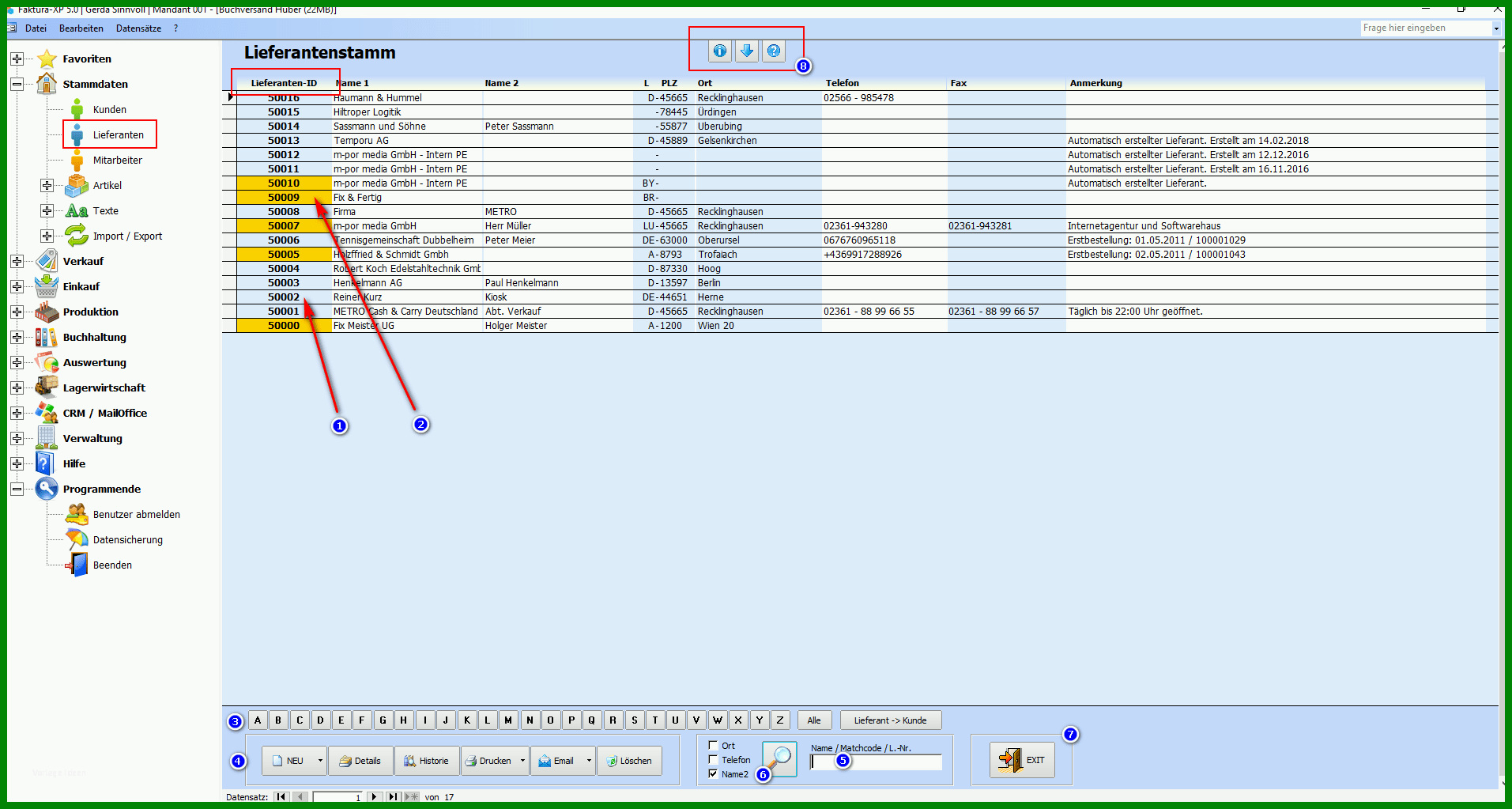Filter suppliers by letter A
1512x809 pixels.
(258, 720)
